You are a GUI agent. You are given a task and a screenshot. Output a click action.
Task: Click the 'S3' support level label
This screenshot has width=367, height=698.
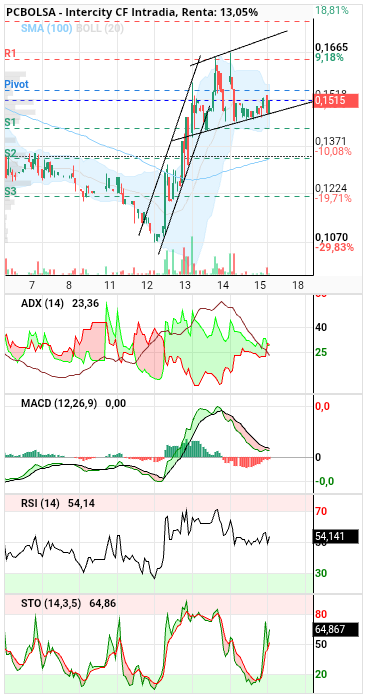point(10,191)
